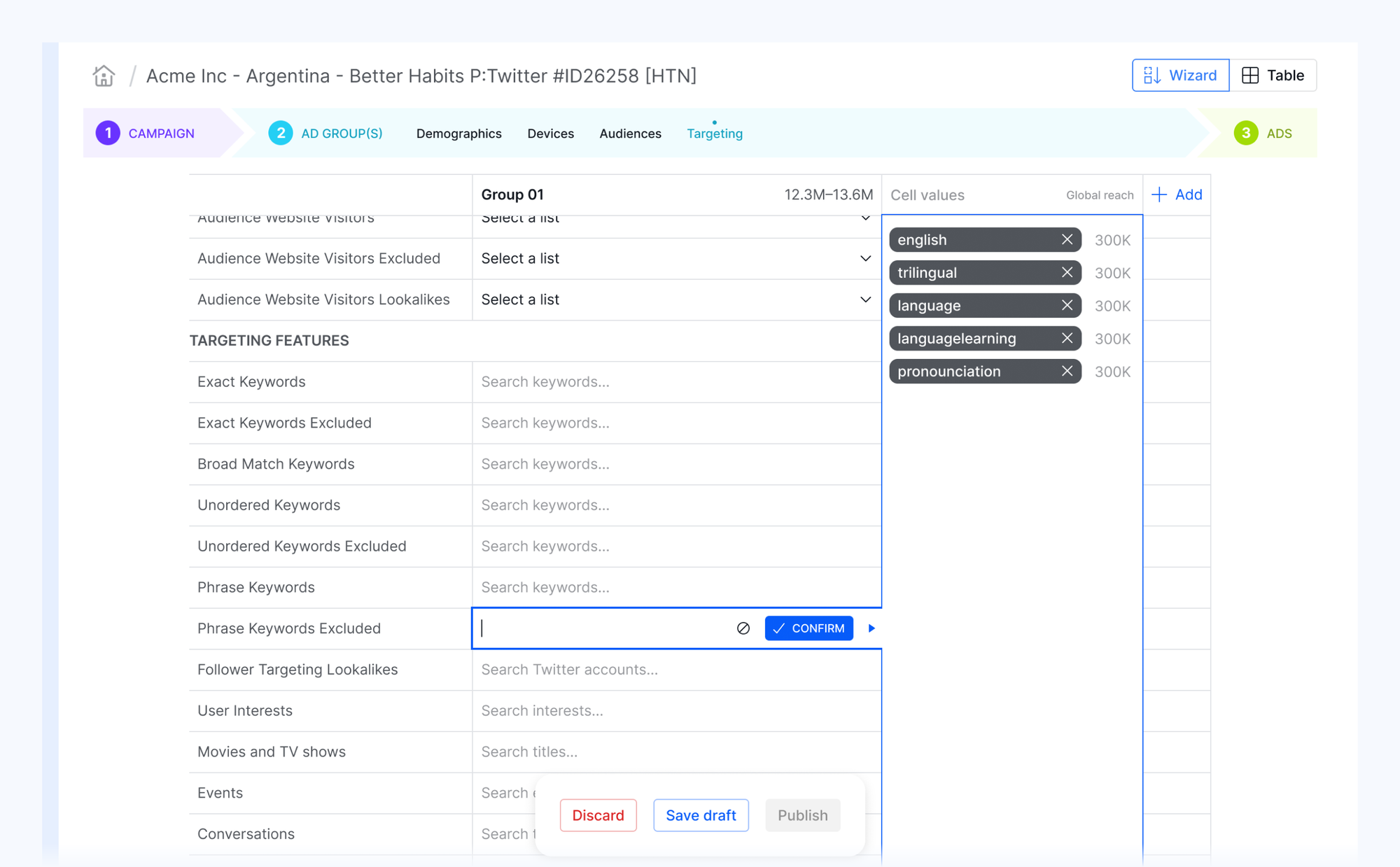
Task: Switch to Wizard view
Action: (1180, 76)
